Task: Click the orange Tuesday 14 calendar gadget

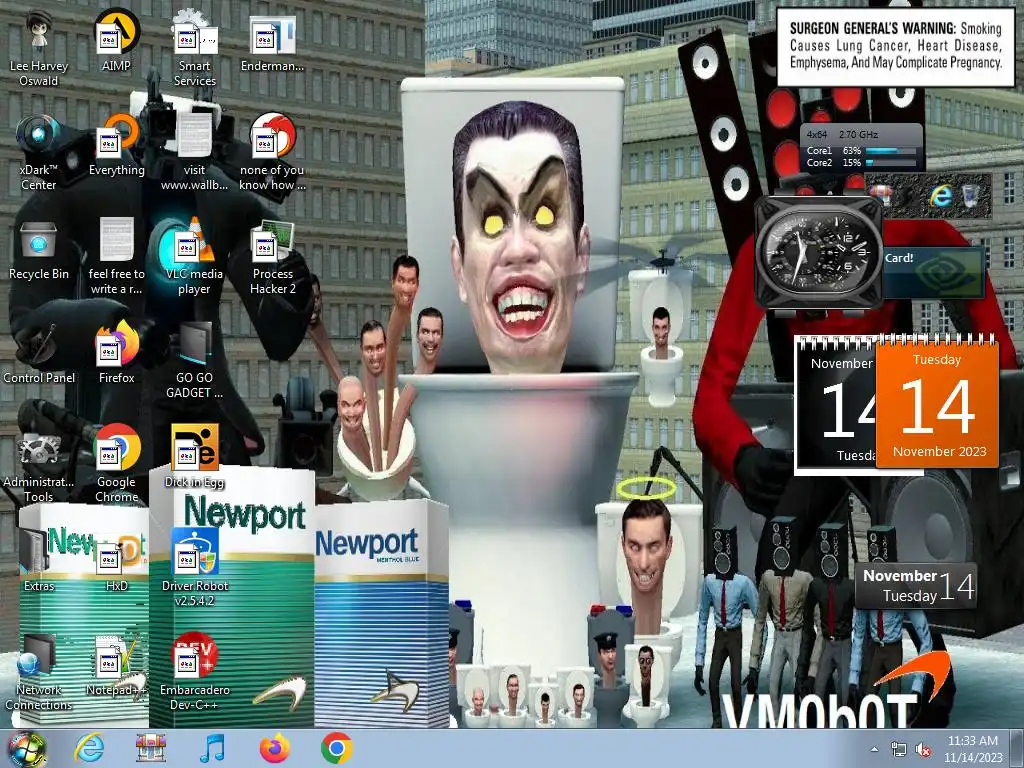Action: tap(937, 403)
